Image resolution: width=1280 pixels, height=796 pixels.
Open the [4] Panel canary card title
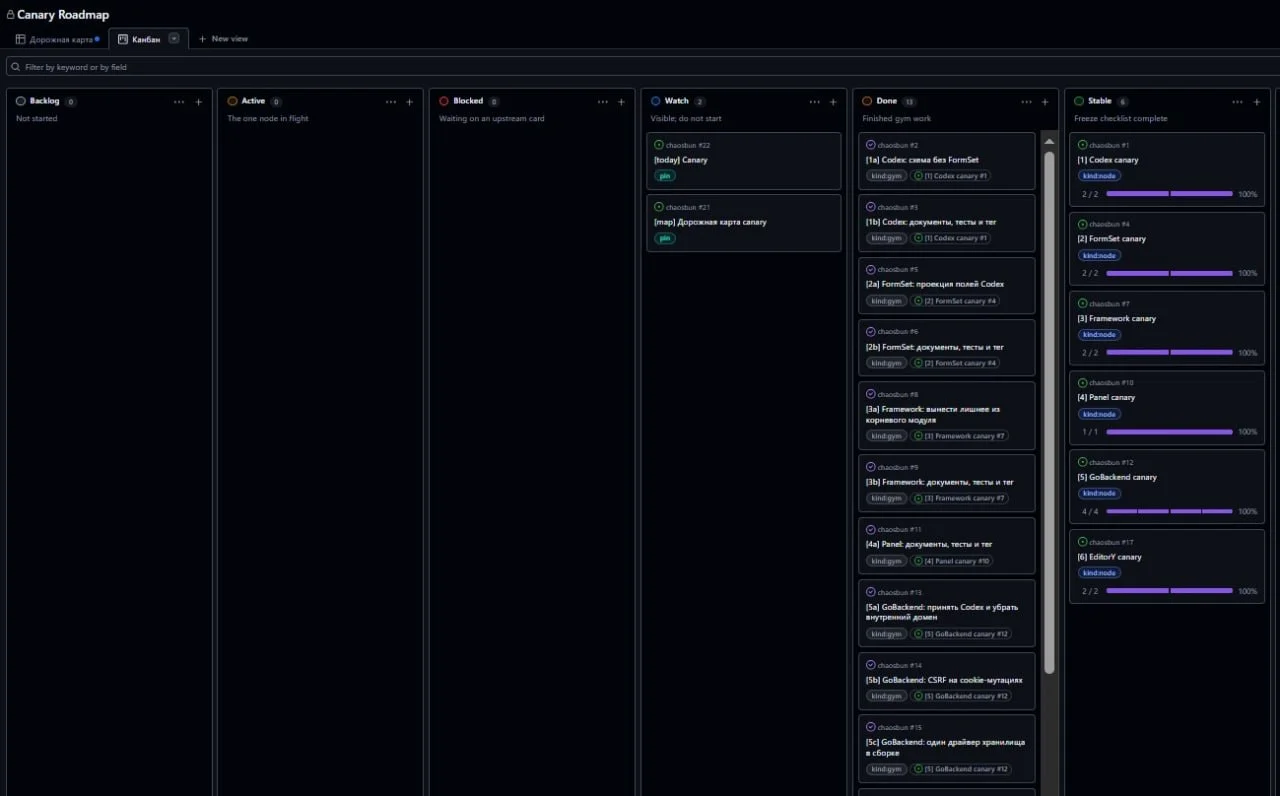coord(1106,398)
